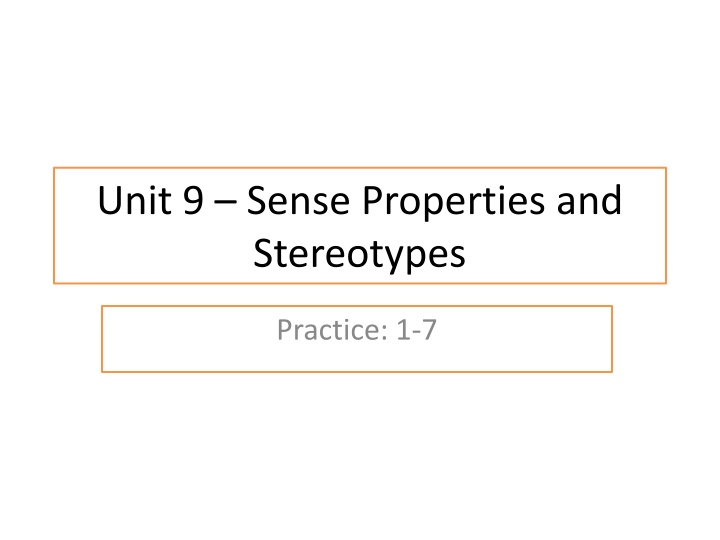Select the title box's top orange border
The image size is (720, 540).
pyautogui.click(x=360, y=168)
